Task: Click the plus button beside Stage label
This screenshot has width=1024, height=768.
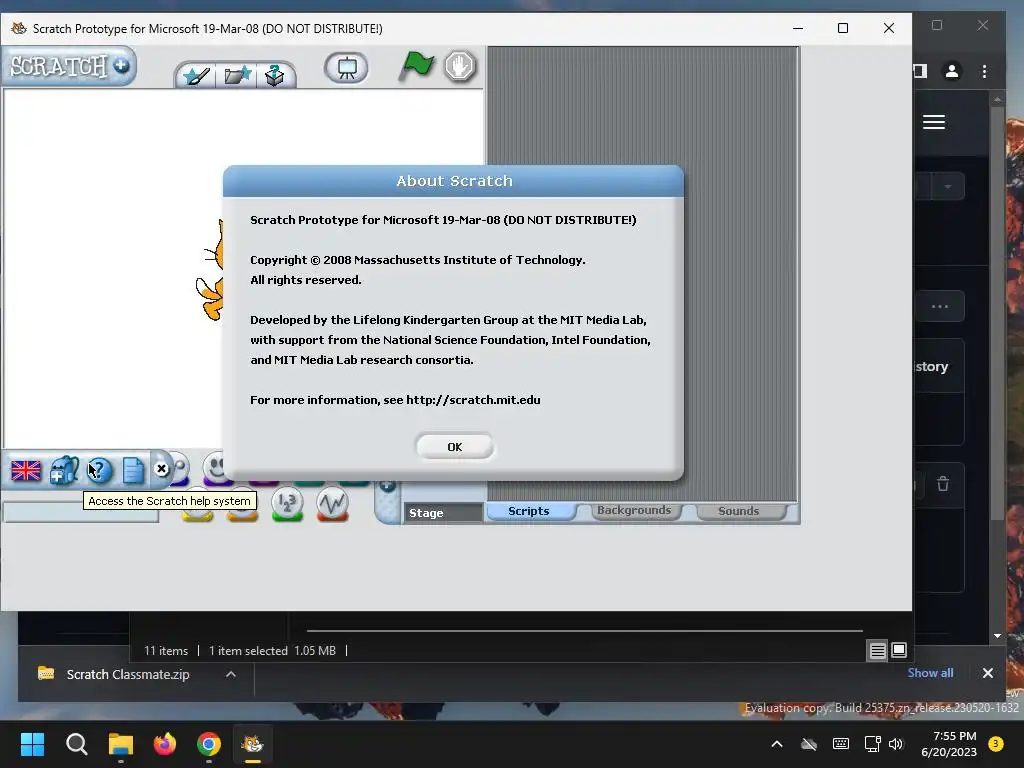Action: pos(387,485)
